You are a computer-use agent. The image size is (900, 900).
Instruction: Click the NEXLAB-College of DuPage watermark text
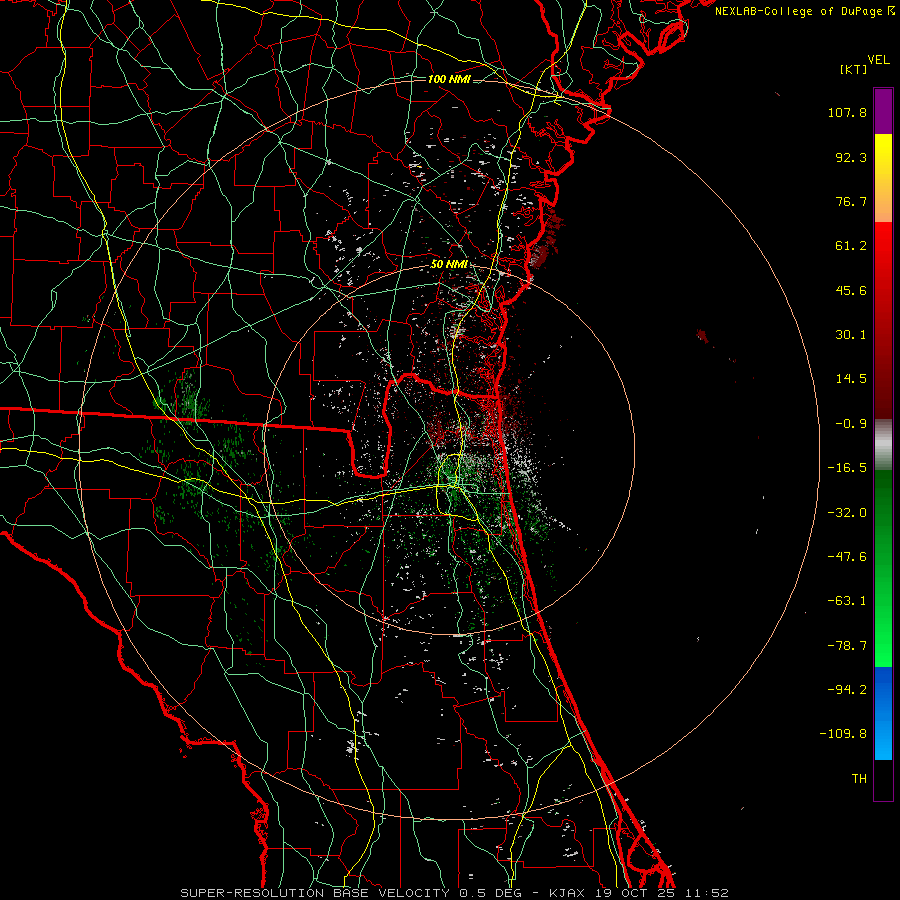(804, 11)
